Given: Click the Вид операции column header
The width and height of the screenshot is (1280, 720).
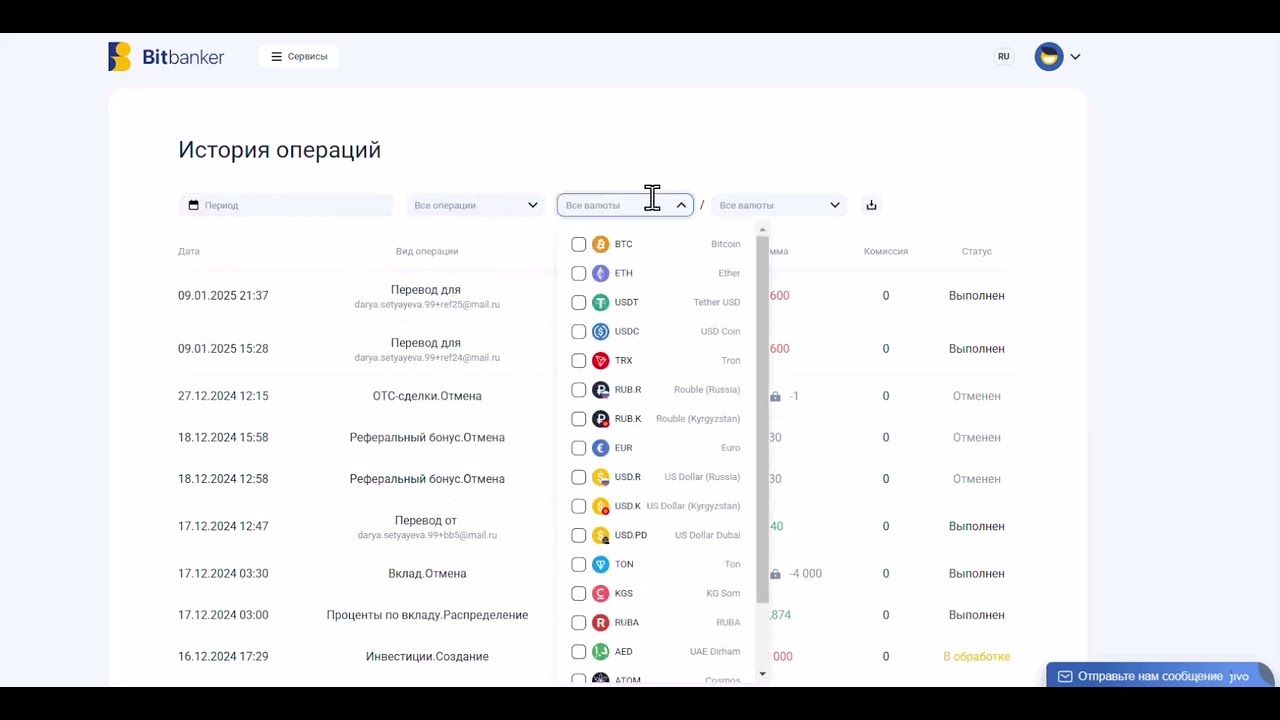Looking at the screenshot, I should 427,251.
